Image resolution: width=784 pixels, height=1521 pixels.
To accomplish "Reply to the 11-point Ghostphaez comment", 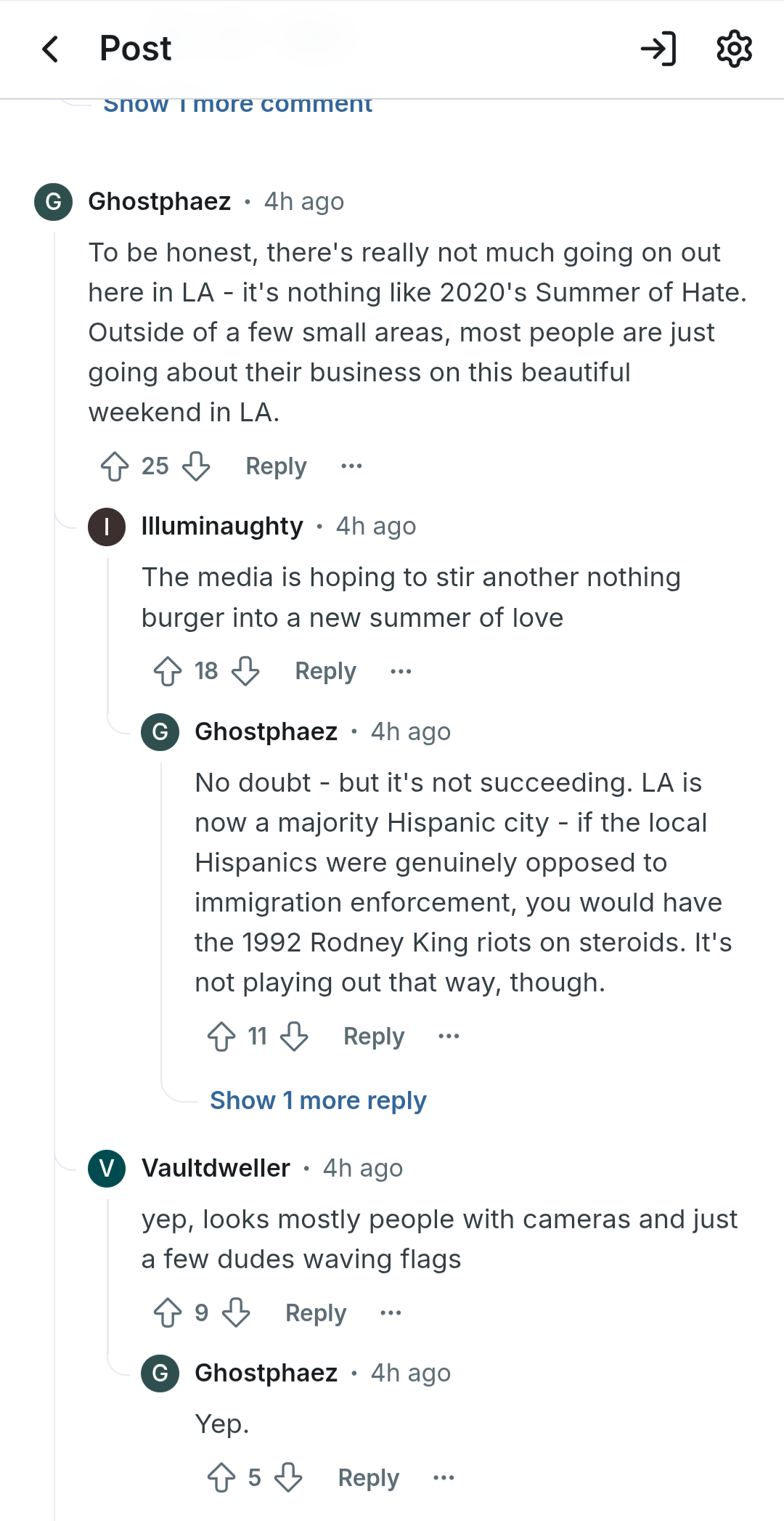I will (374, 1037).
